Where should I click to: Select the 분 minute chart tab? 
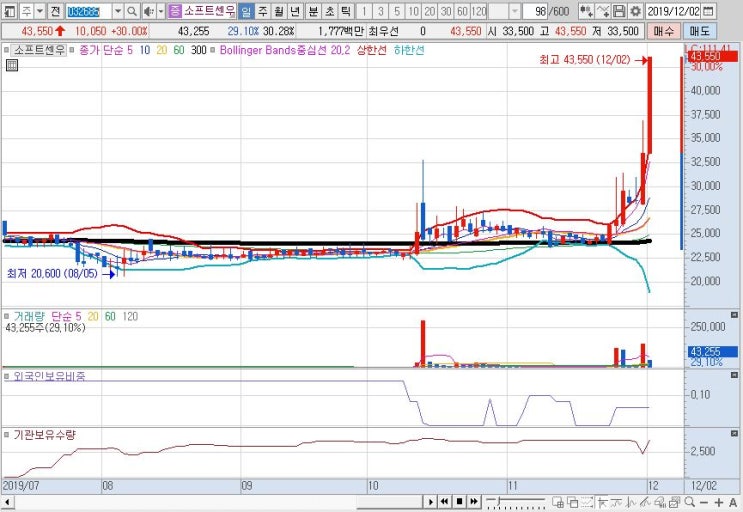[313, 11]
